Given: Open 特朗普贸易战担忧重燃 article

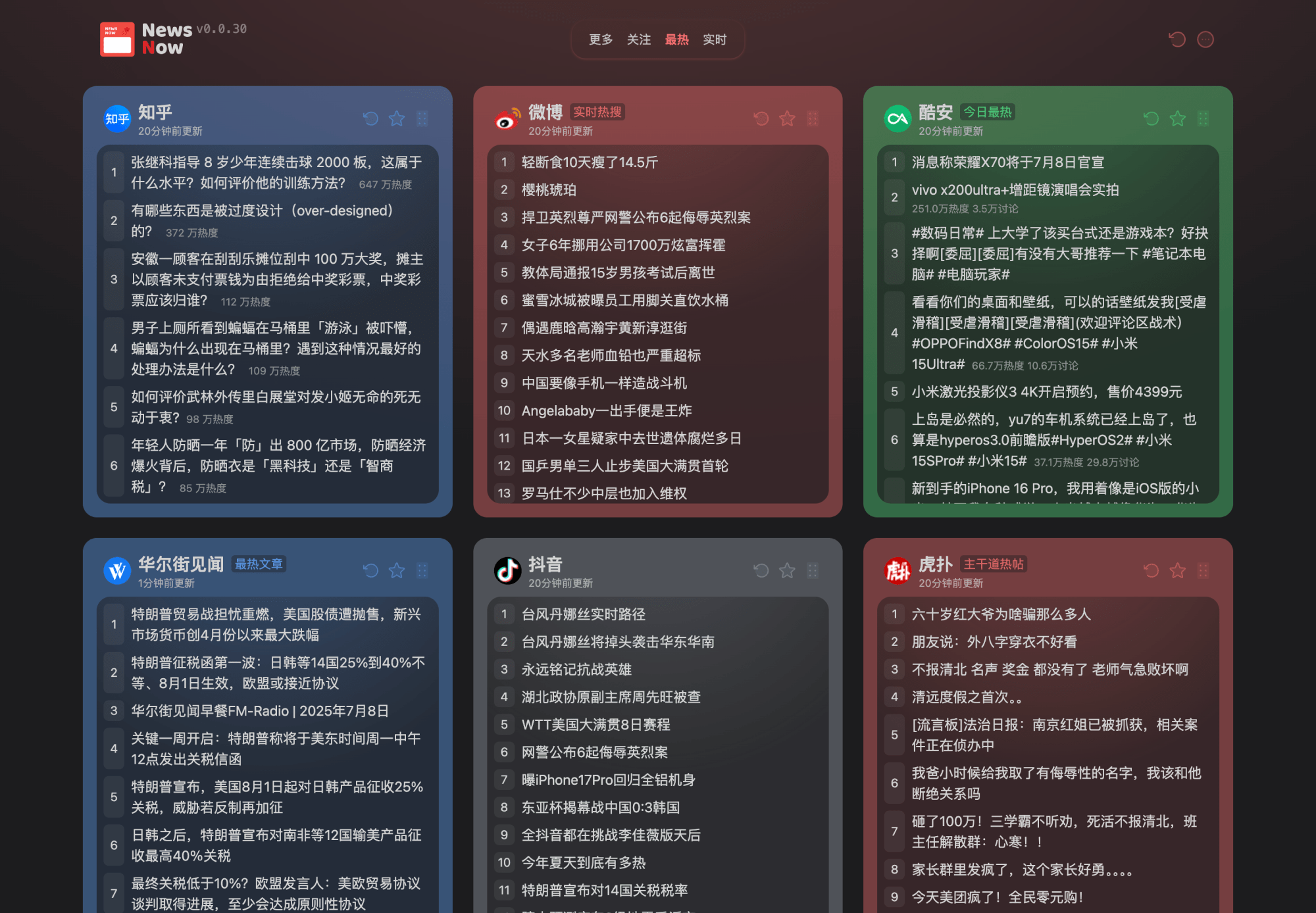Looking at the screenshot, I should tap(267, 624).
